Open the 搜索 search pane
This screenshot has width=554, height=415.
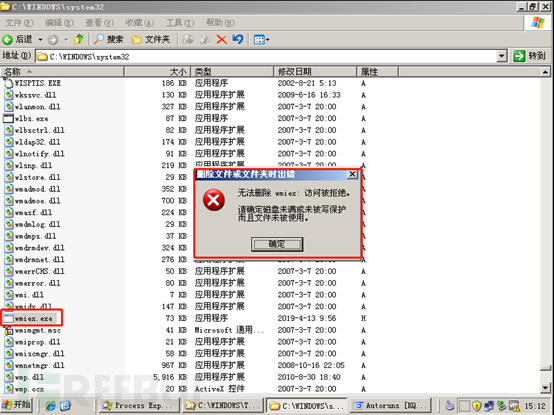tap(108, 40)
